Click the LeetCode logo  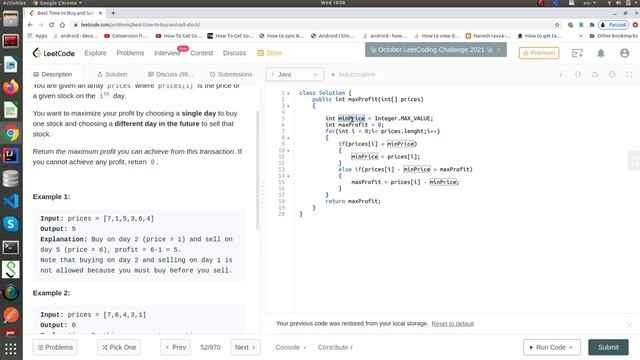click(x=53, y=53)
